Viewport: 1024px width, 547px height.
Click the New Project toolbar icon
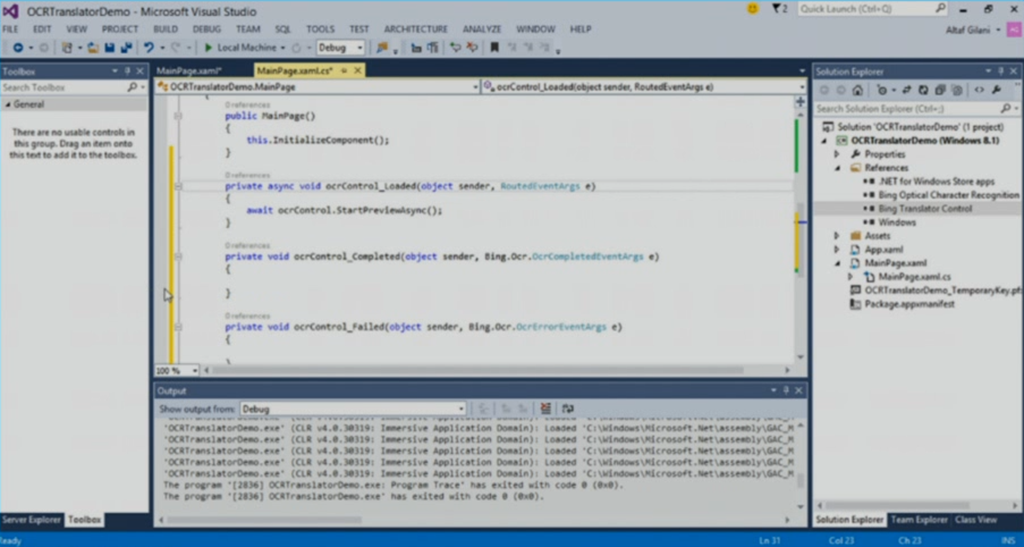[67, 48]
